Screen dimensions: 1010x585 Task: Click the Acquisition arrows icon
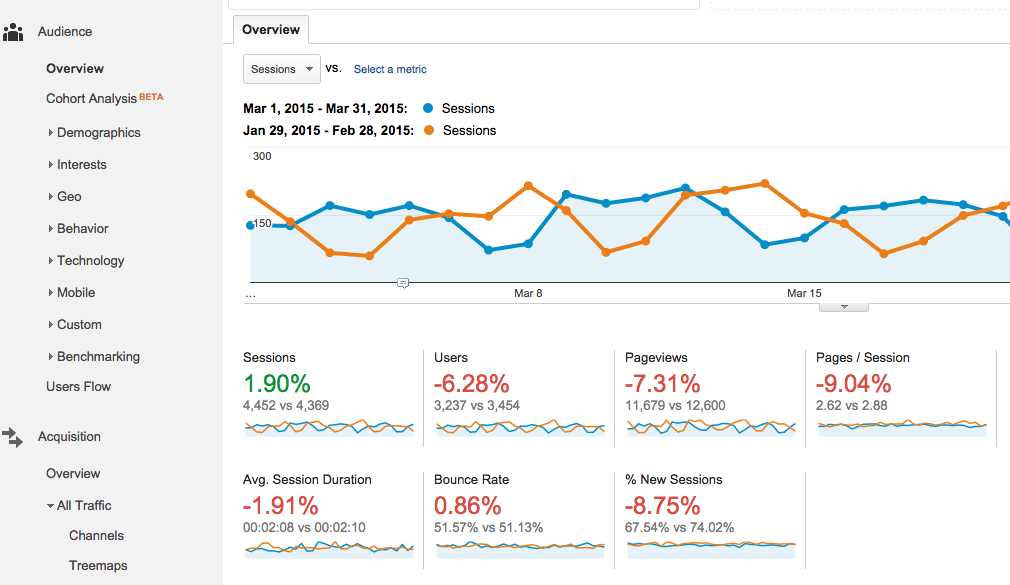pyautogui.click(x=13, y=436)
